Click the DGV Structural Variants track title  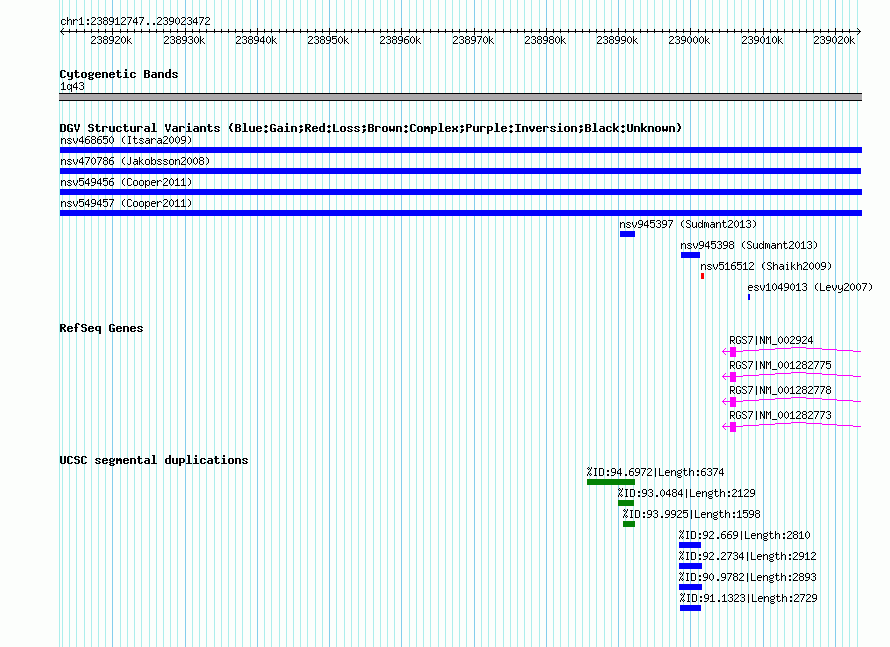[370, 128]
